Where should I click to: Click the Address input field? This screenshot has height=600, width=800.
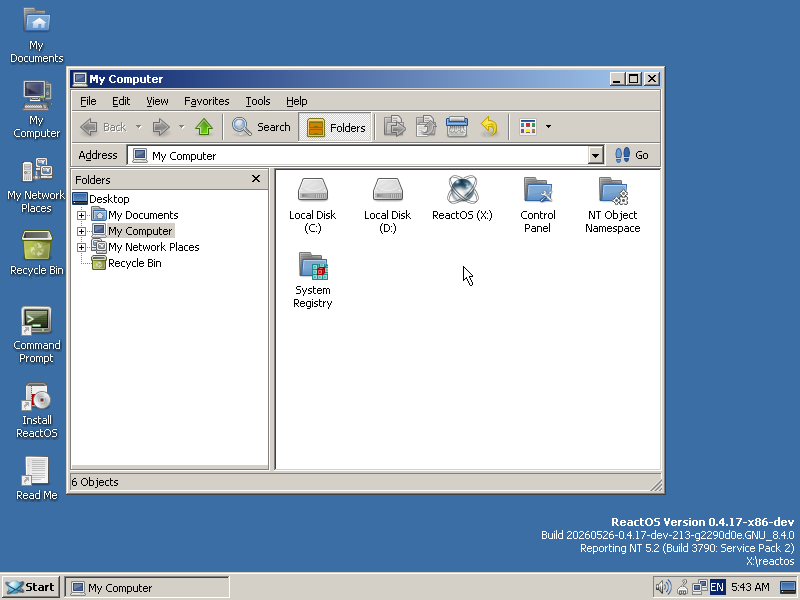tap(359, 156)
